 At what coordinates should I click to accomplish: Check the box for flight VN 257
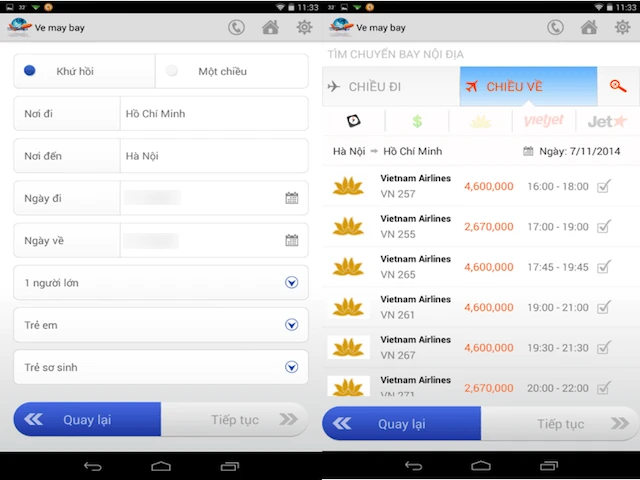coord(604,186)
